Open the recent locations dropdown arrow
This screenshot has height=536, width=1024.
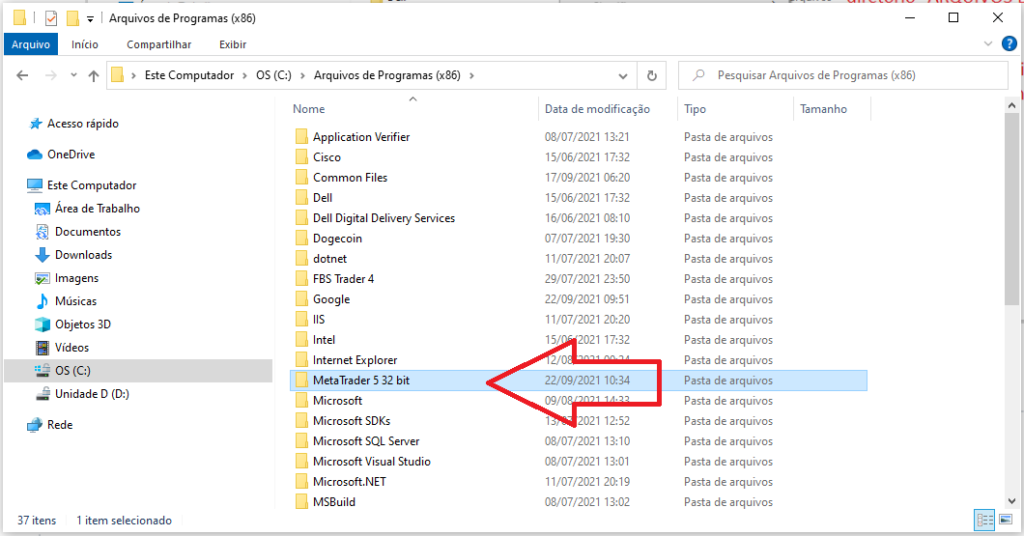coord(70,76)
